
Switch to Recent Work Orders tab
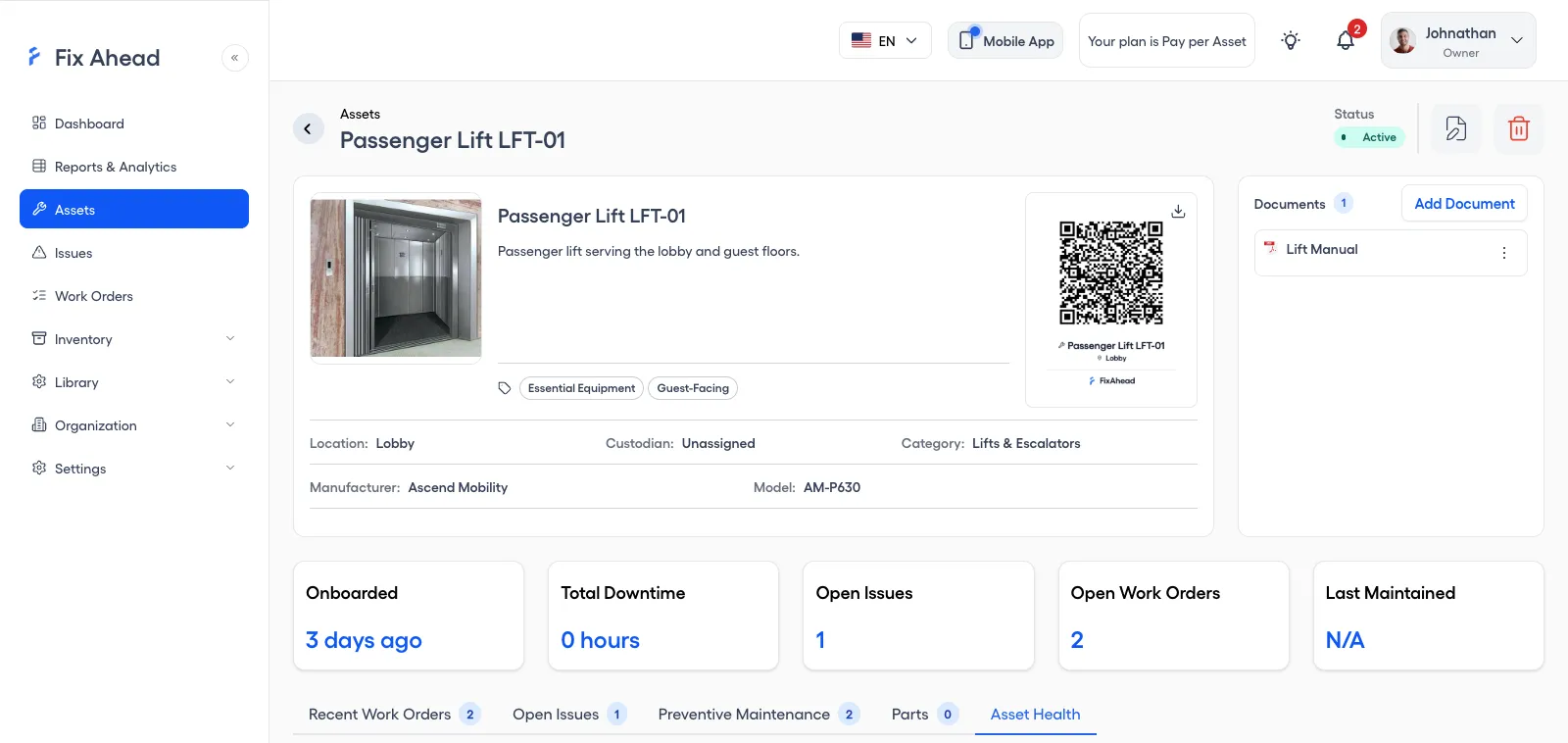pos(394,715)
